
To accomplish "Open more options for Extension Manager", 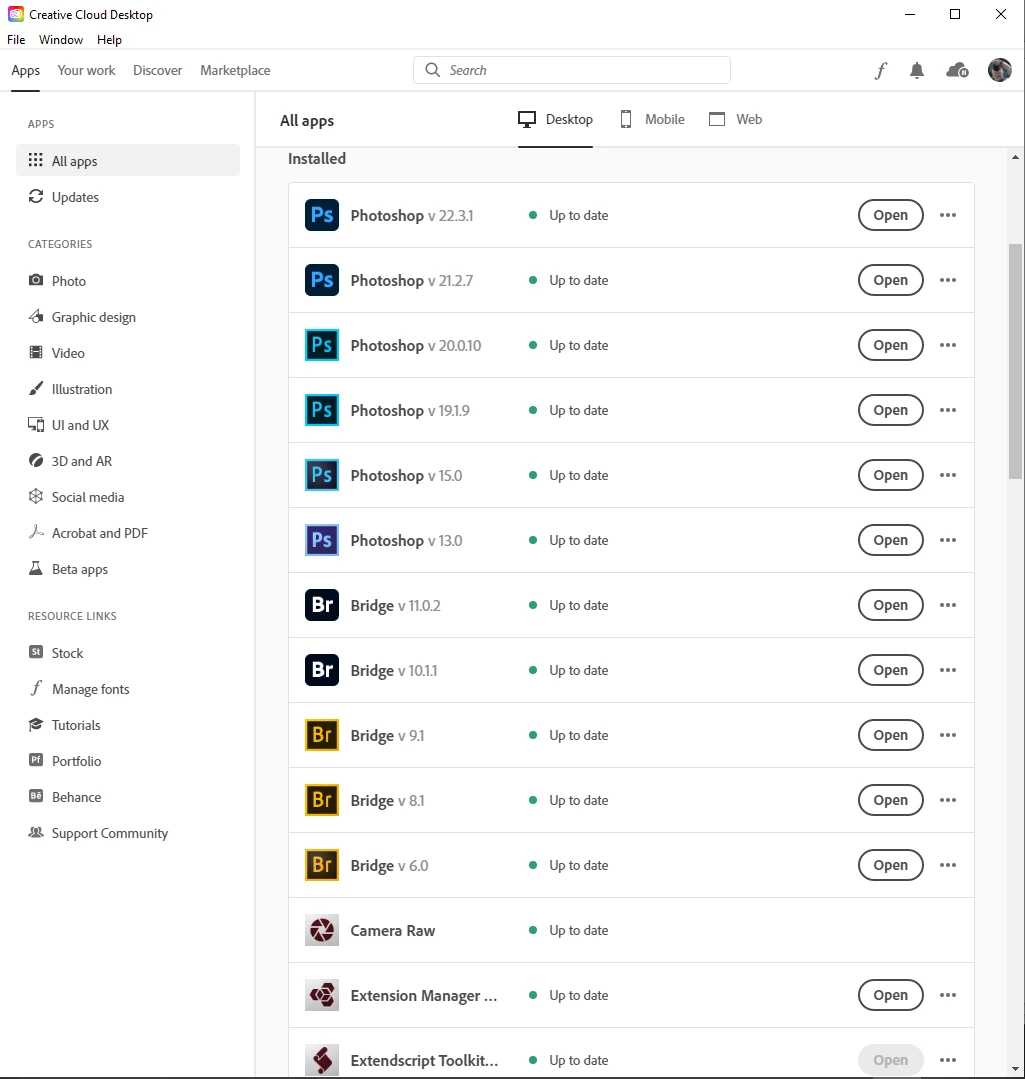I will click(948, 995).
